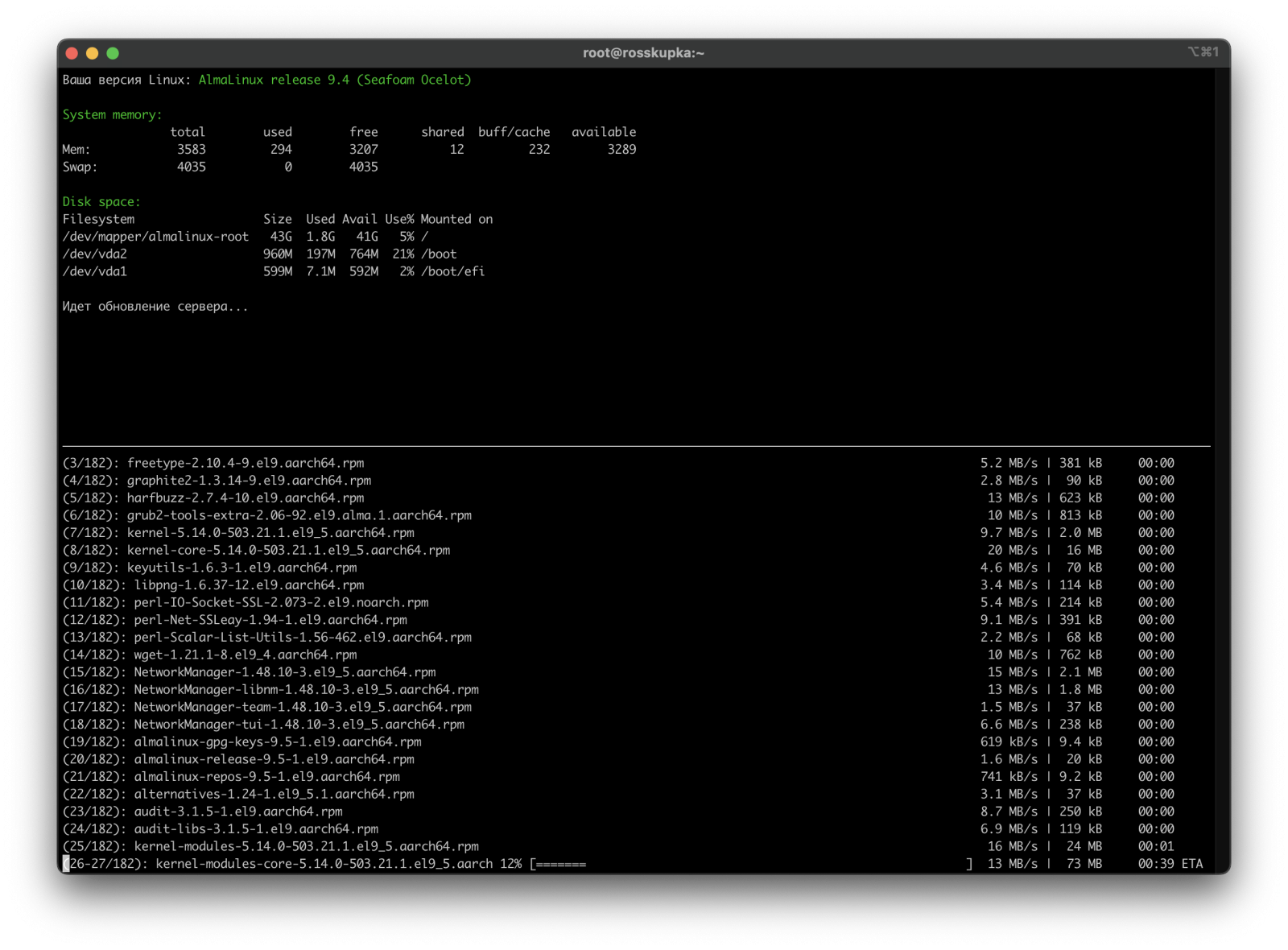Viewport: 1288px width, 950px height.
Task: Click the Mem total value 3583
Action: tap(192, 149)
